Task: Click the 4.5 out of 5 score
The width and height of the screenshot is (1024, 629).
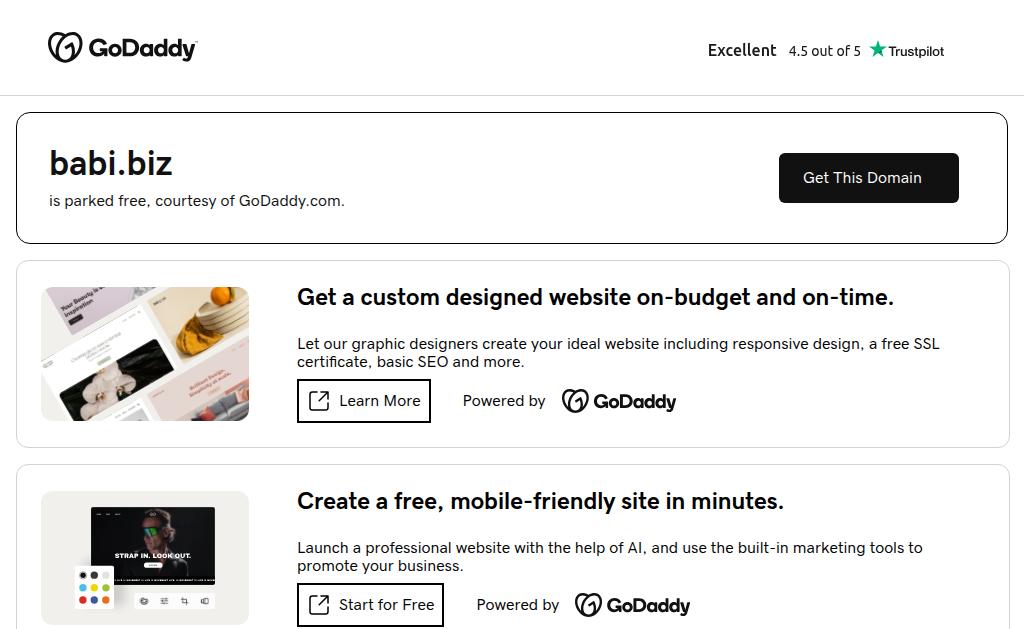Action: click(x=824, y=51)
